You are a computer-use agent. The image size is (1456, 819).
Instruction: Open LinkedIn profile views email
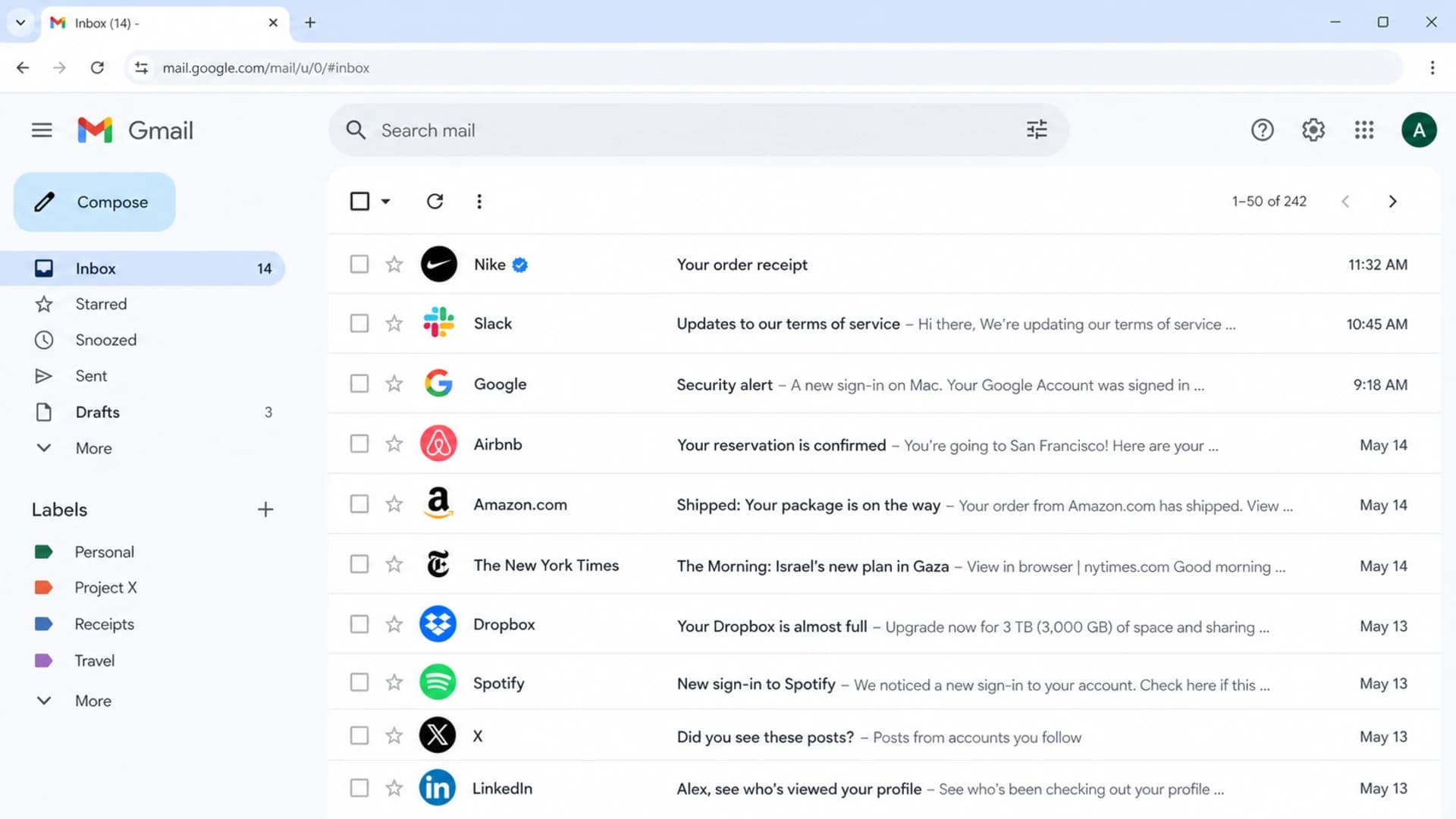point(884,789)
